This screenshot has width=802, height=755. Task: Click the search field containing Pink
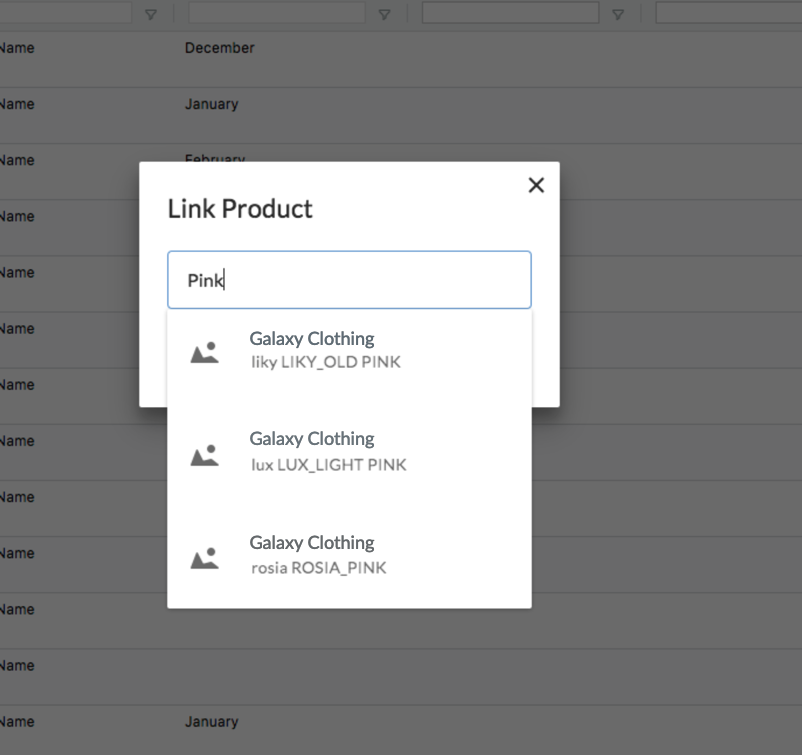(x=349, y=280)
